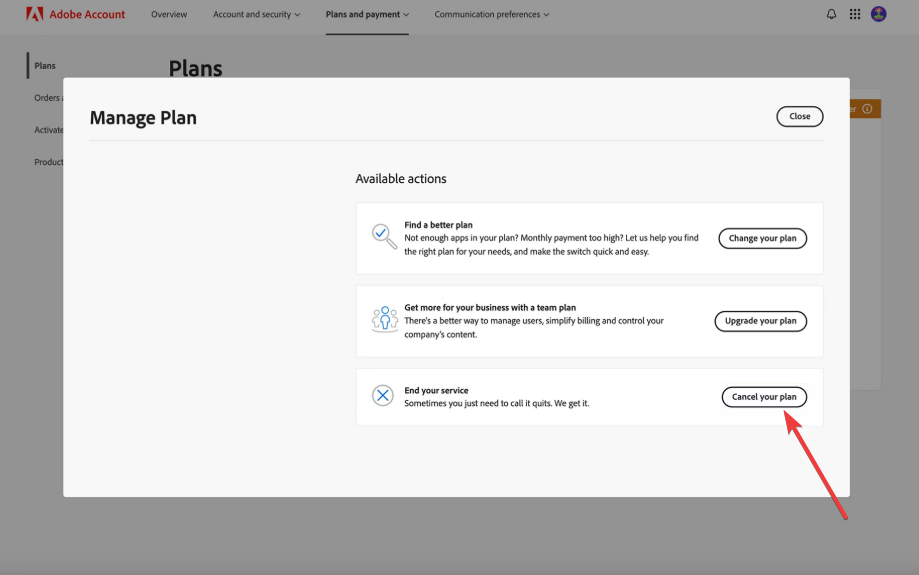The width and height of the screenshot is (919, 575).
Task: Click the Adobe Account title text
Action: (90, 15)
